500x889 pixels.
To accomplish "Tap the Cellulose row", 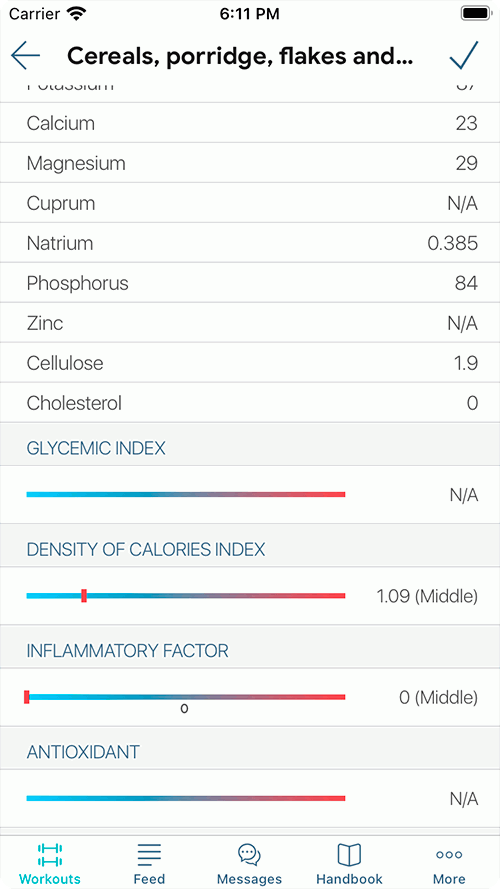I will pos(250,362).
